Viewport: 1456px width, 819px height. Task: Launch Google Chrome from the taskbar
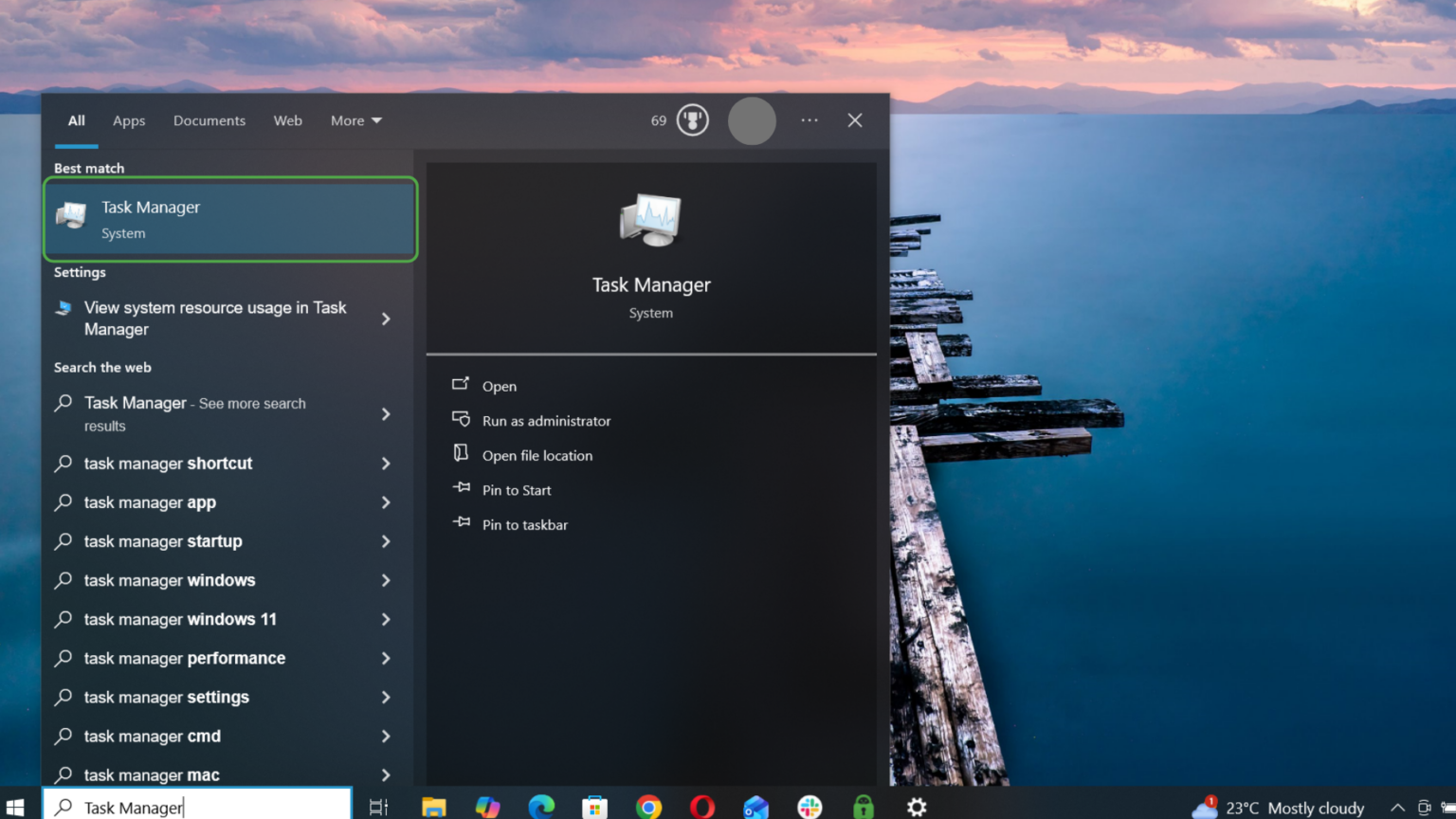[x=648, y=807]
